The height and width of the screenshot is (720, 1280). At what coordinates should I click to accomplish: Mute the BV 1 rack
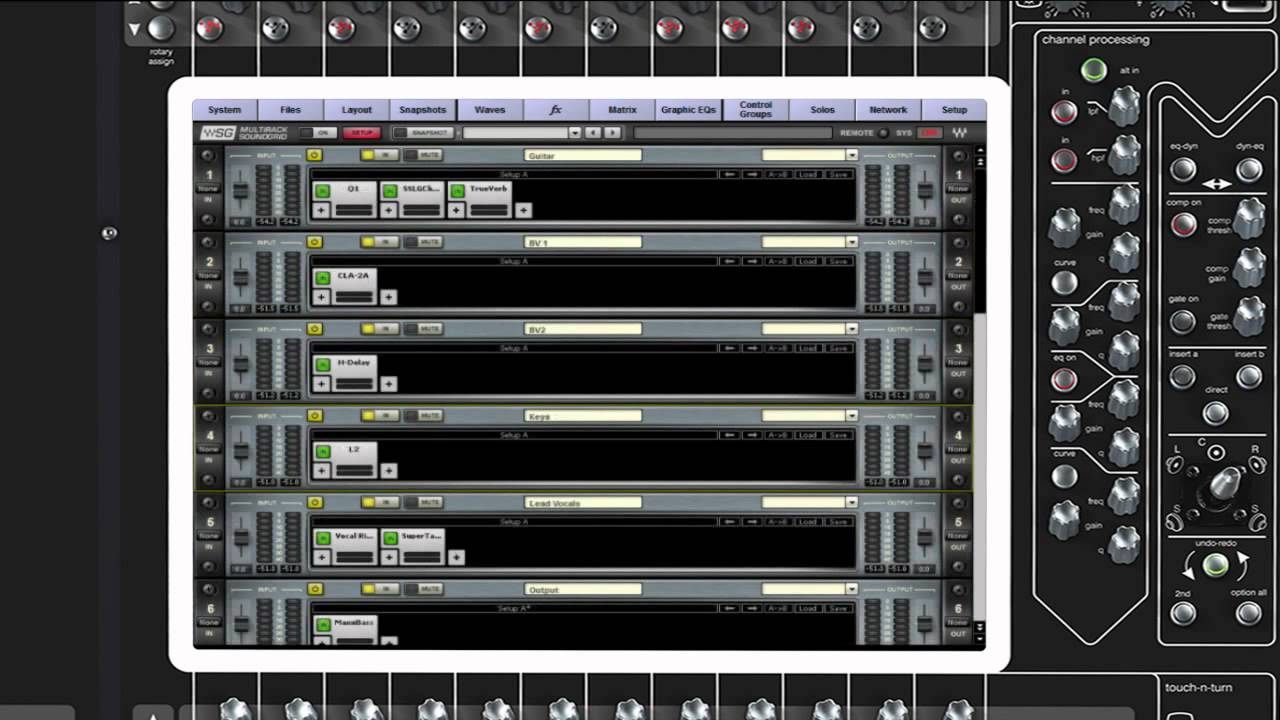(424, 242)
